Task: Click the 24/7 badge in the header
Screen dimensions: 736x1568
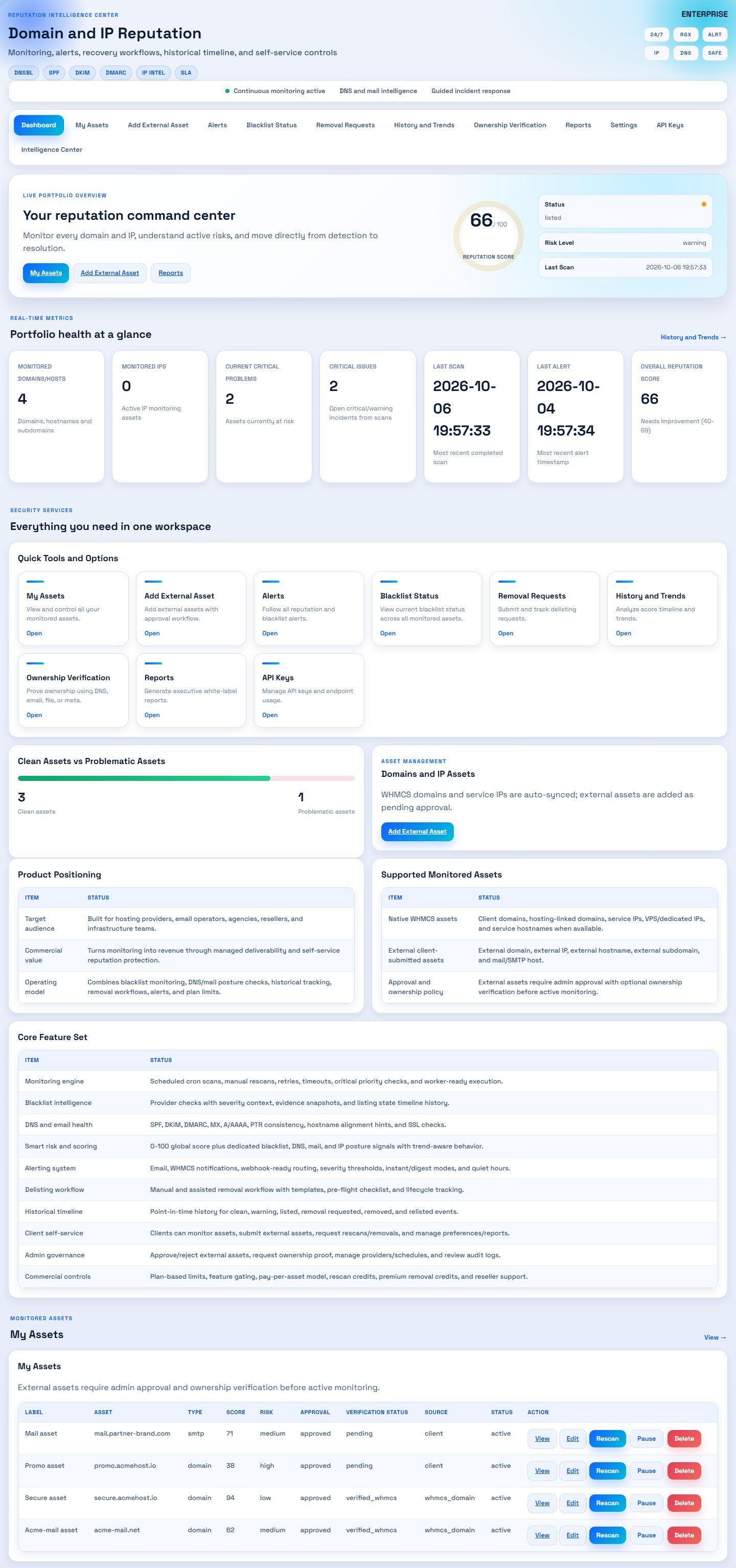Action: tap(656, 35)
